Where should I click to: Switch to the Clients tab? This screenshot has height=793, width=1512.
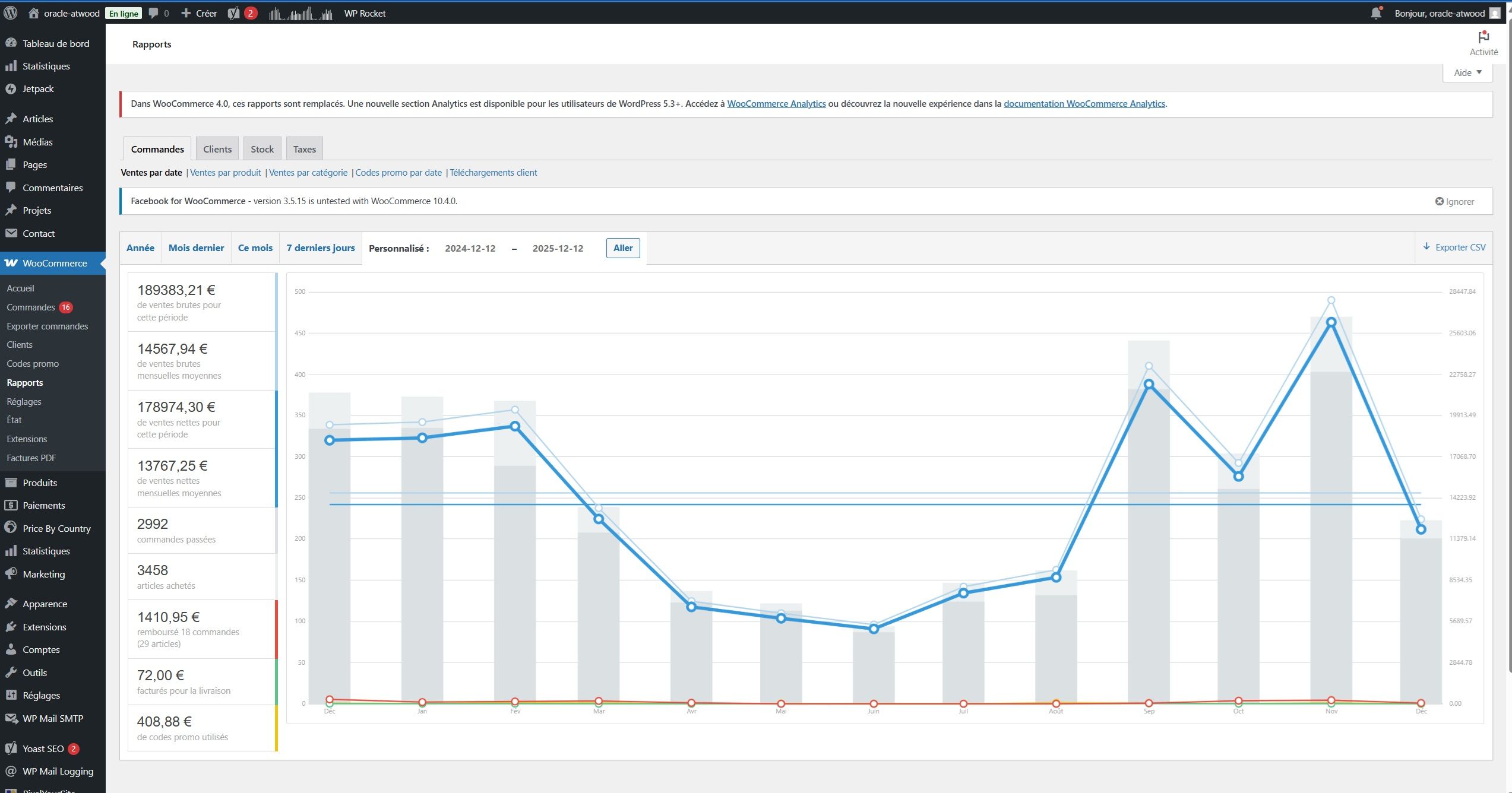pos(217,149)
